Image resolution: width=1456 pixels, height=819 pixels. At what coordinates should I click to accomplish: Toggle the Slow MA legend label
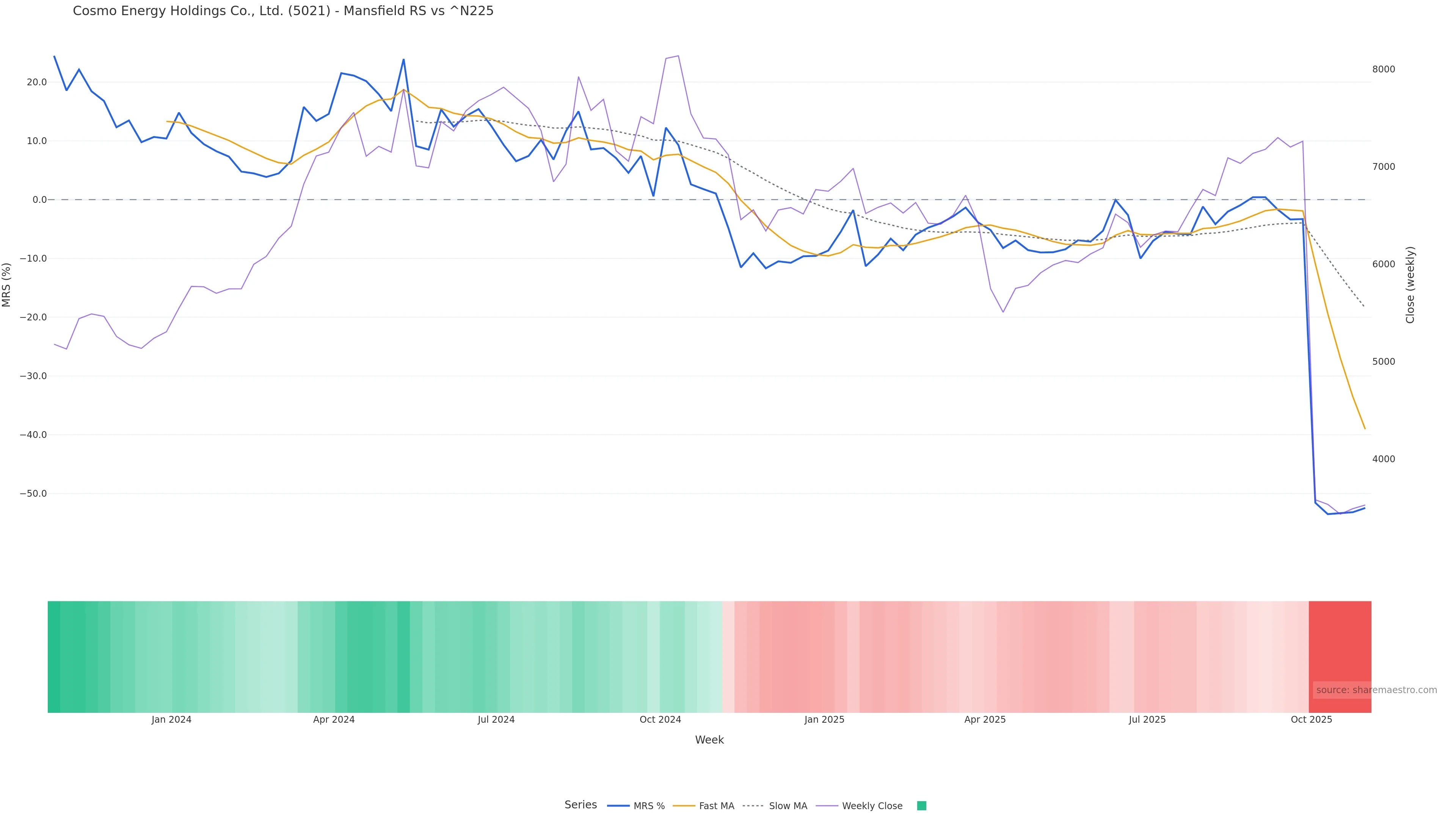tap(788, 806)
